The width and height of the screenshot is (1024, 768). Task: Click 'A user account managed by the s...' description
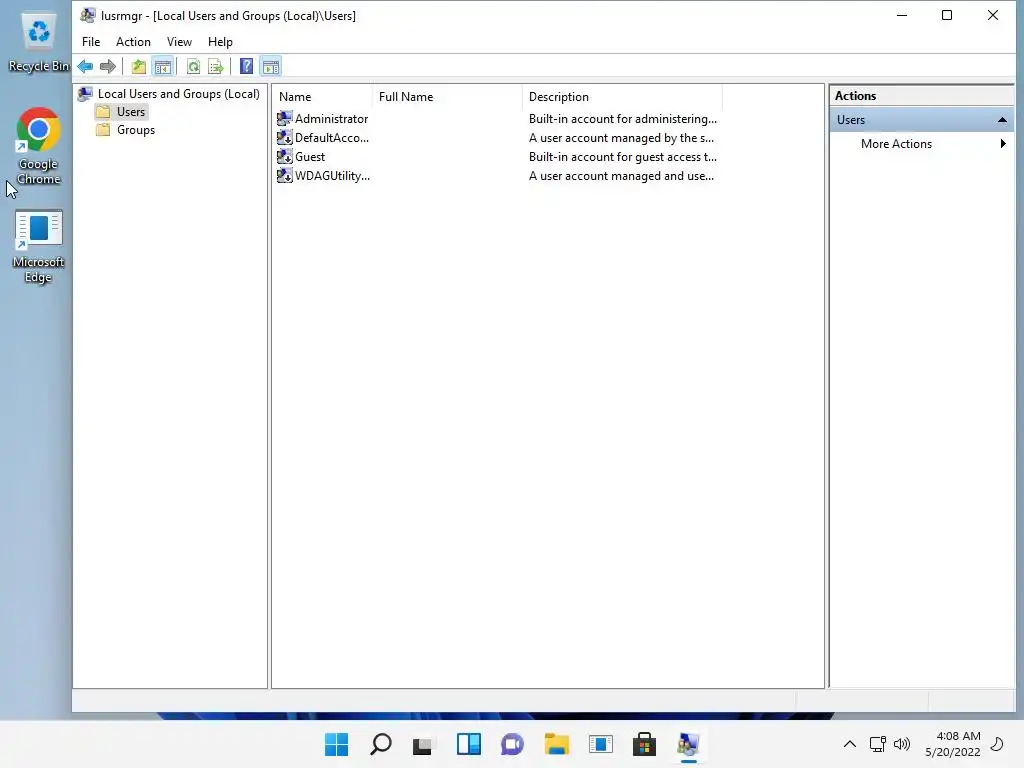(621, 138)
